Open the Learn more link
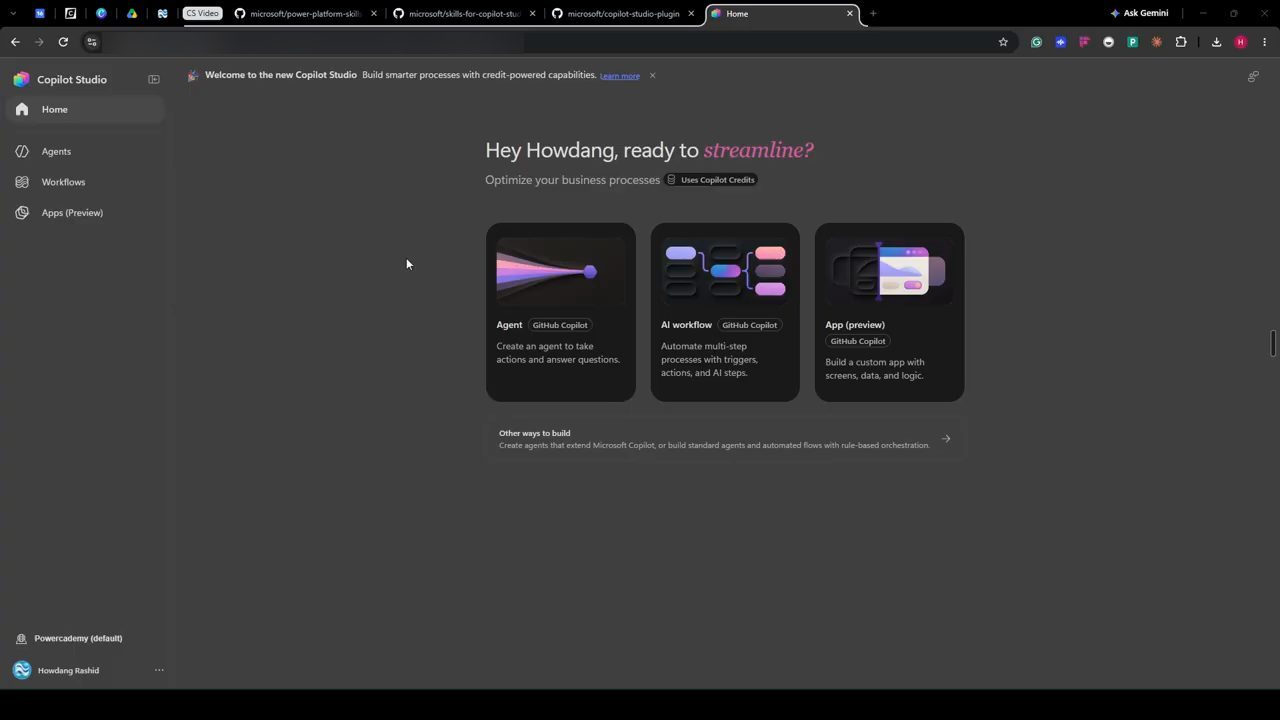 tap(619, 76)
